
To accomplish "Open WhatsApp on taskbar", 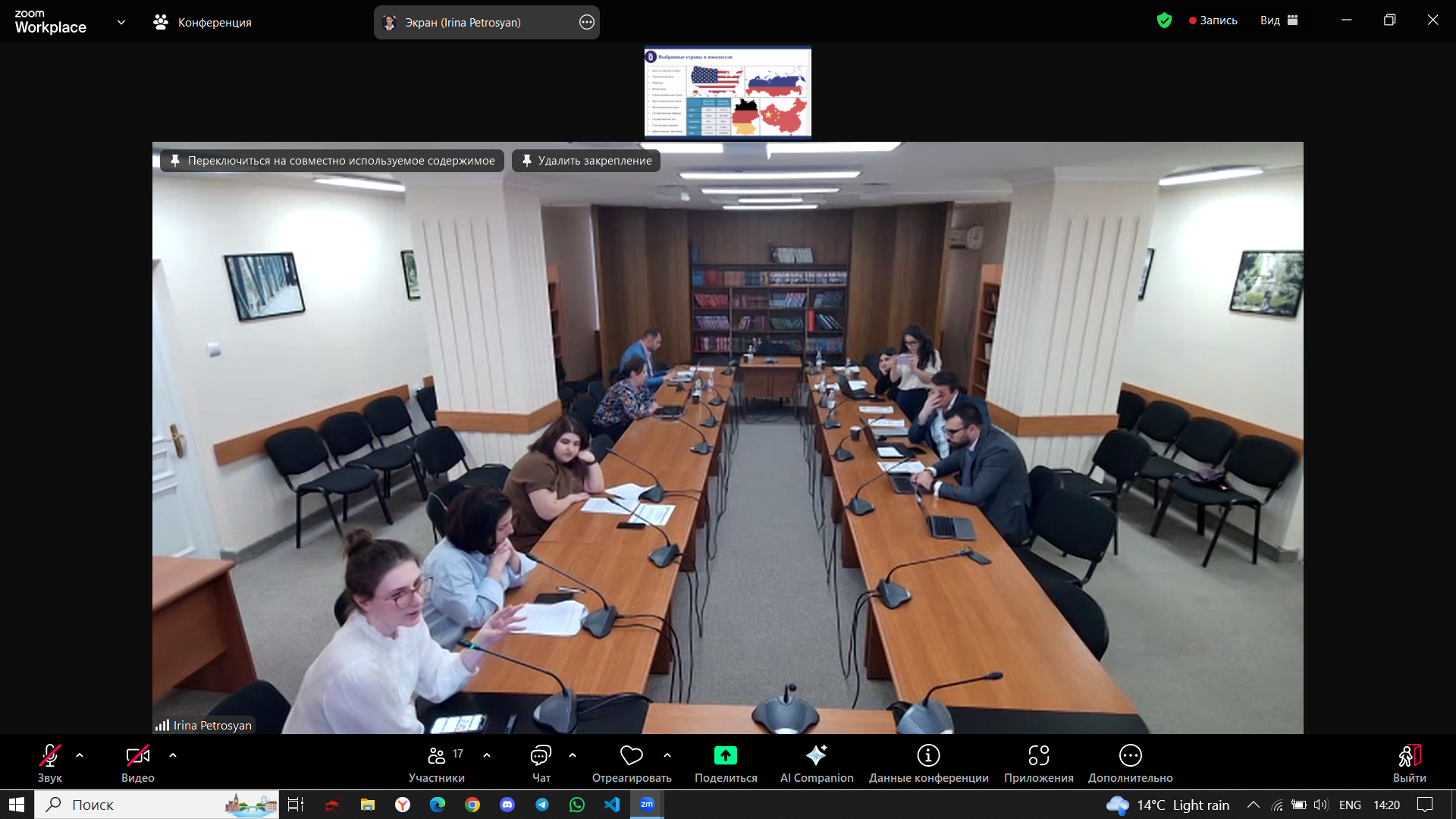I will tap(577, 805).
